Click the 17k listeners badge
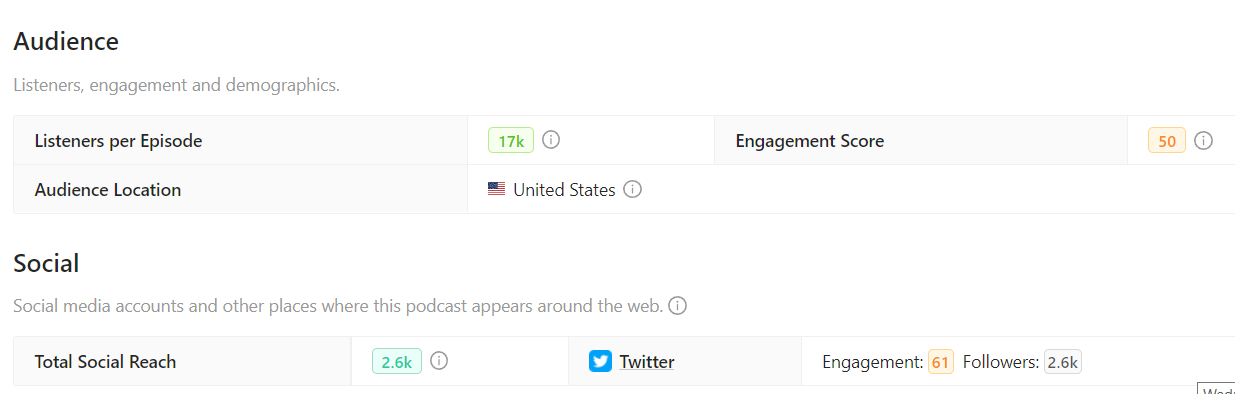The width and height of the screenshot is (1235, 394). 511,141
